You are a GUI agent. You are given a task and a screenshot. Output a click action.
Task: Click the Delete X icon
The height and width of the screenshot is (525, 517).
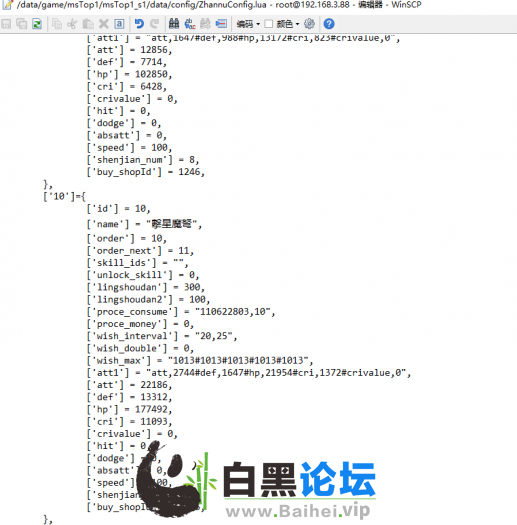pyautogui.click(x=104, y=24)
